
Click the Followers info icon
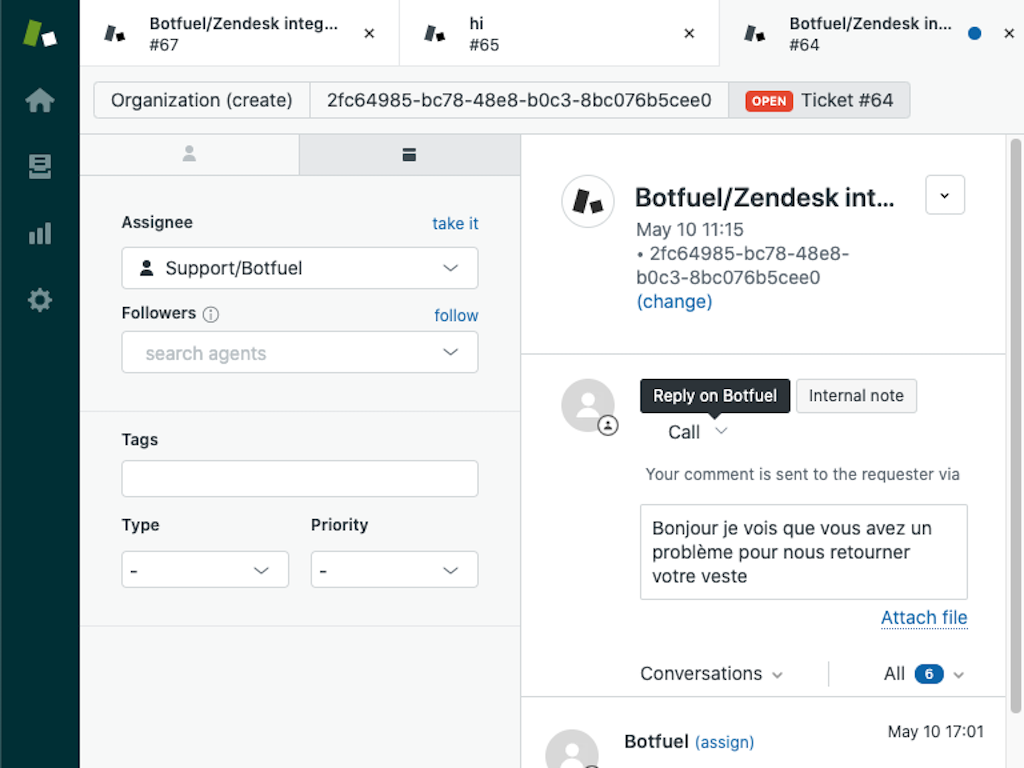click(211, 314)
